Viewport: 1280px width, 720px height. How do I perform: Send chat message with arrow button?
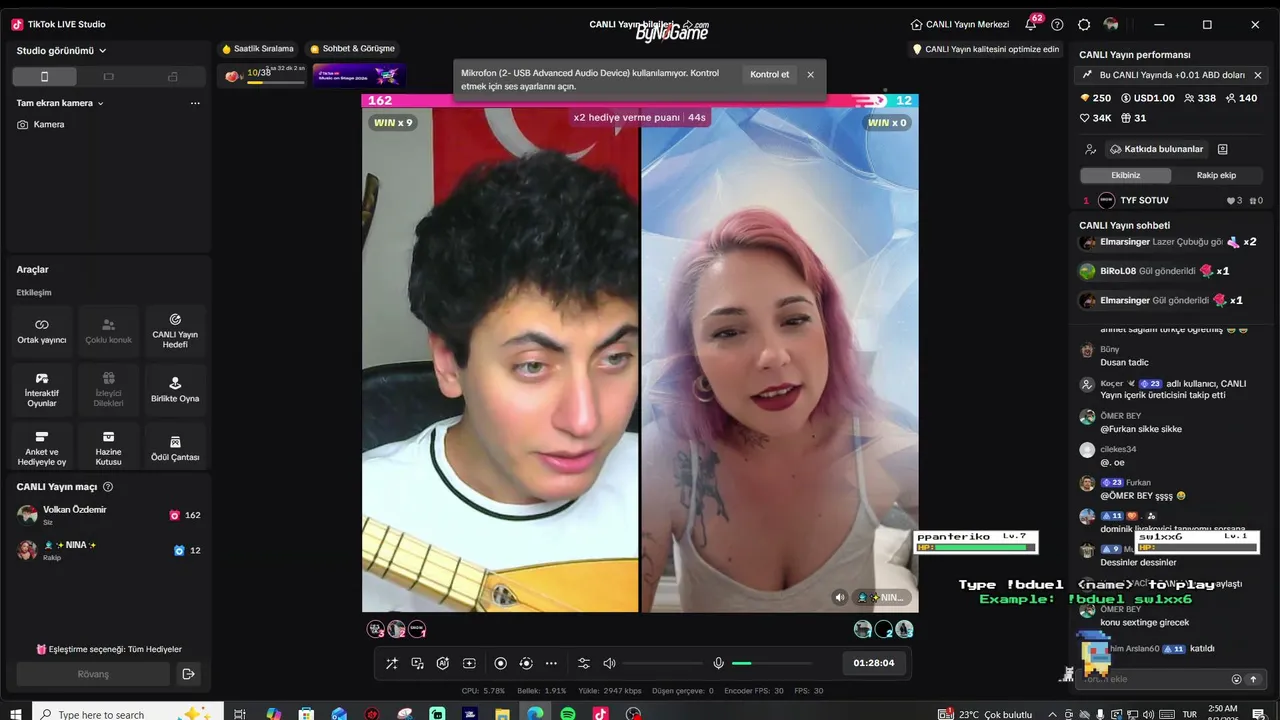pos(1254,679)
